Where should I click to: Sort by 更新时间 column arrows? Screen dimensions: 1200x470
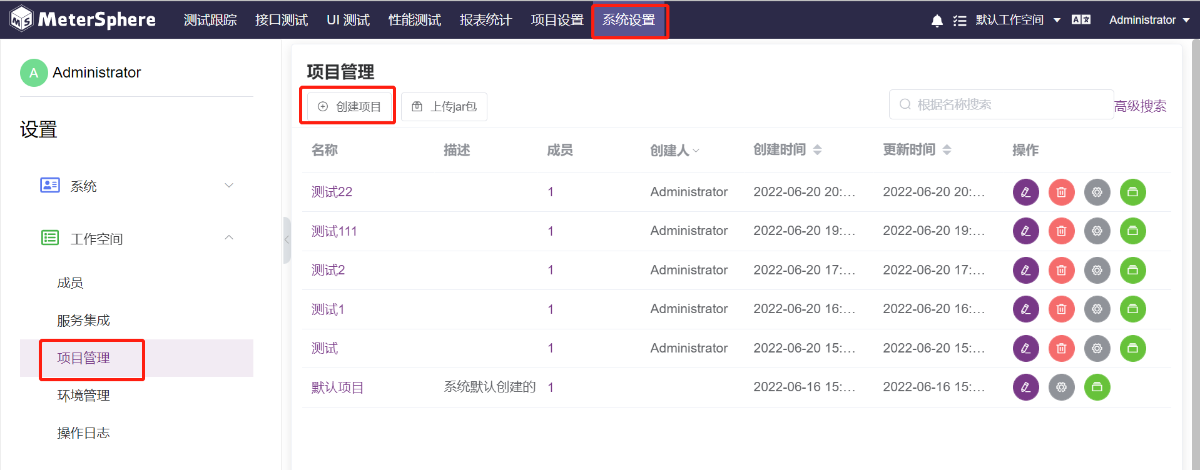coord(947,150)
